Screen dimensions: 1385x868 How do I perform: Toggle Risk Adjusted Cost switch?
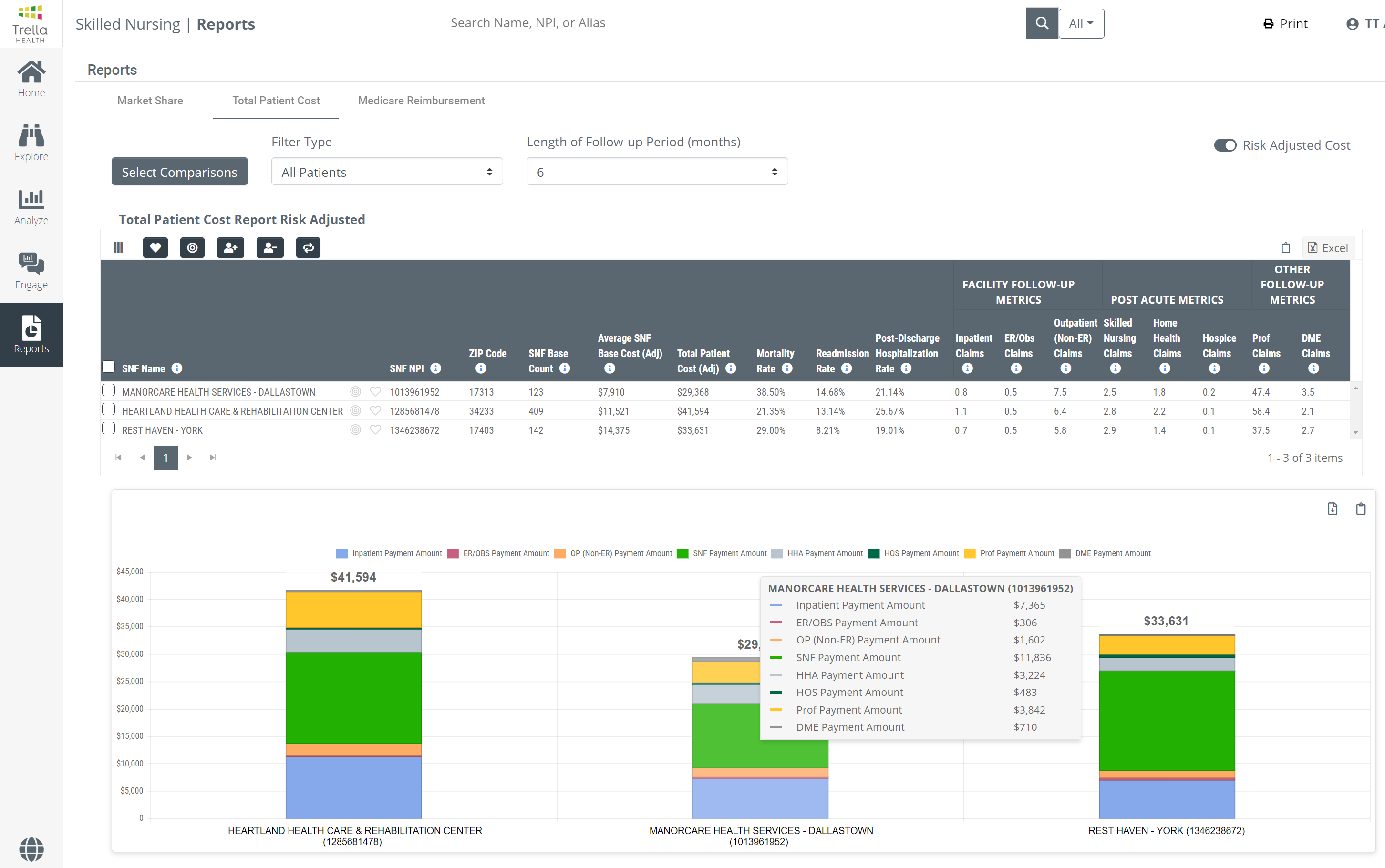point(1225,145)
